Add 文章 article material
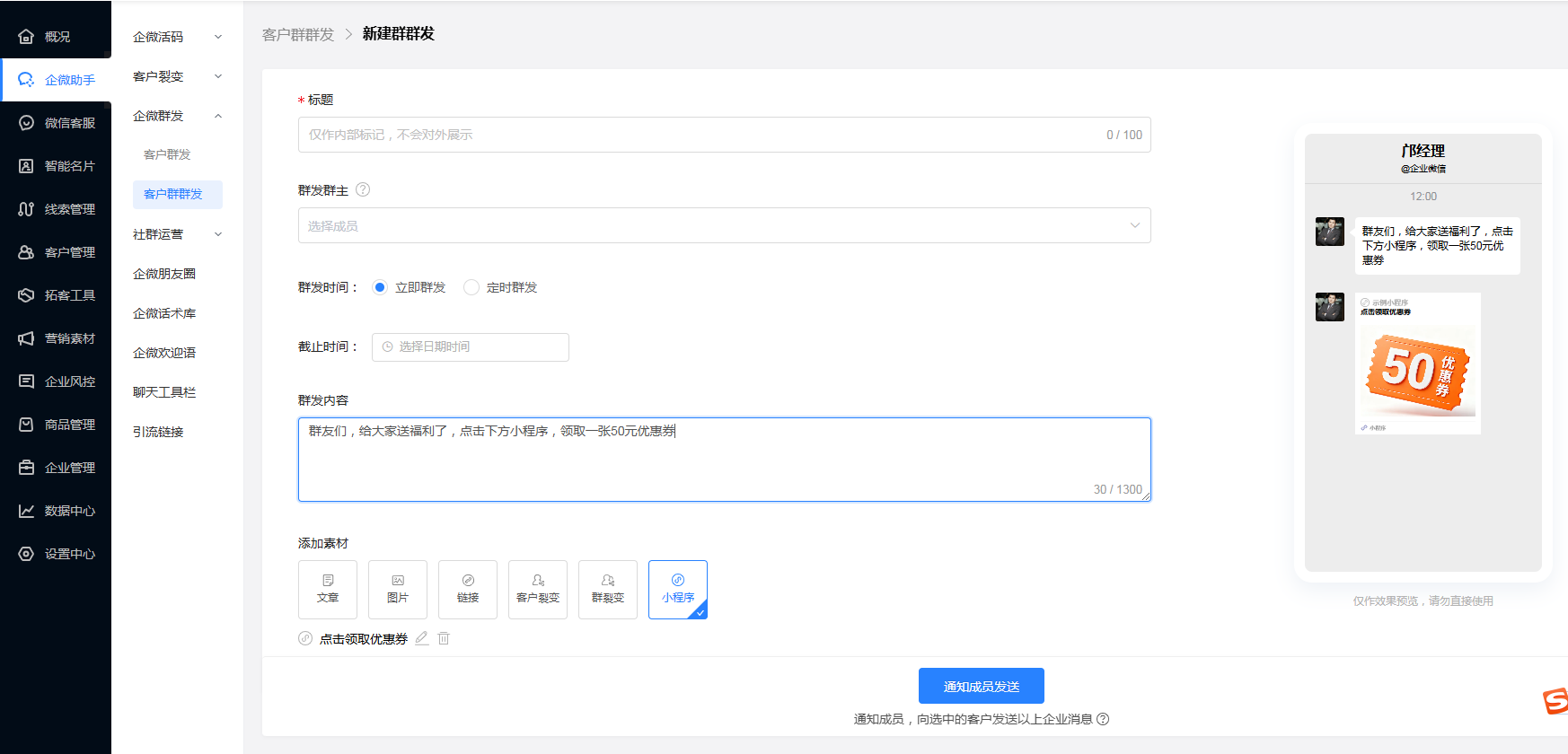This screenshot has height=754, width=1568. point(328,589)
